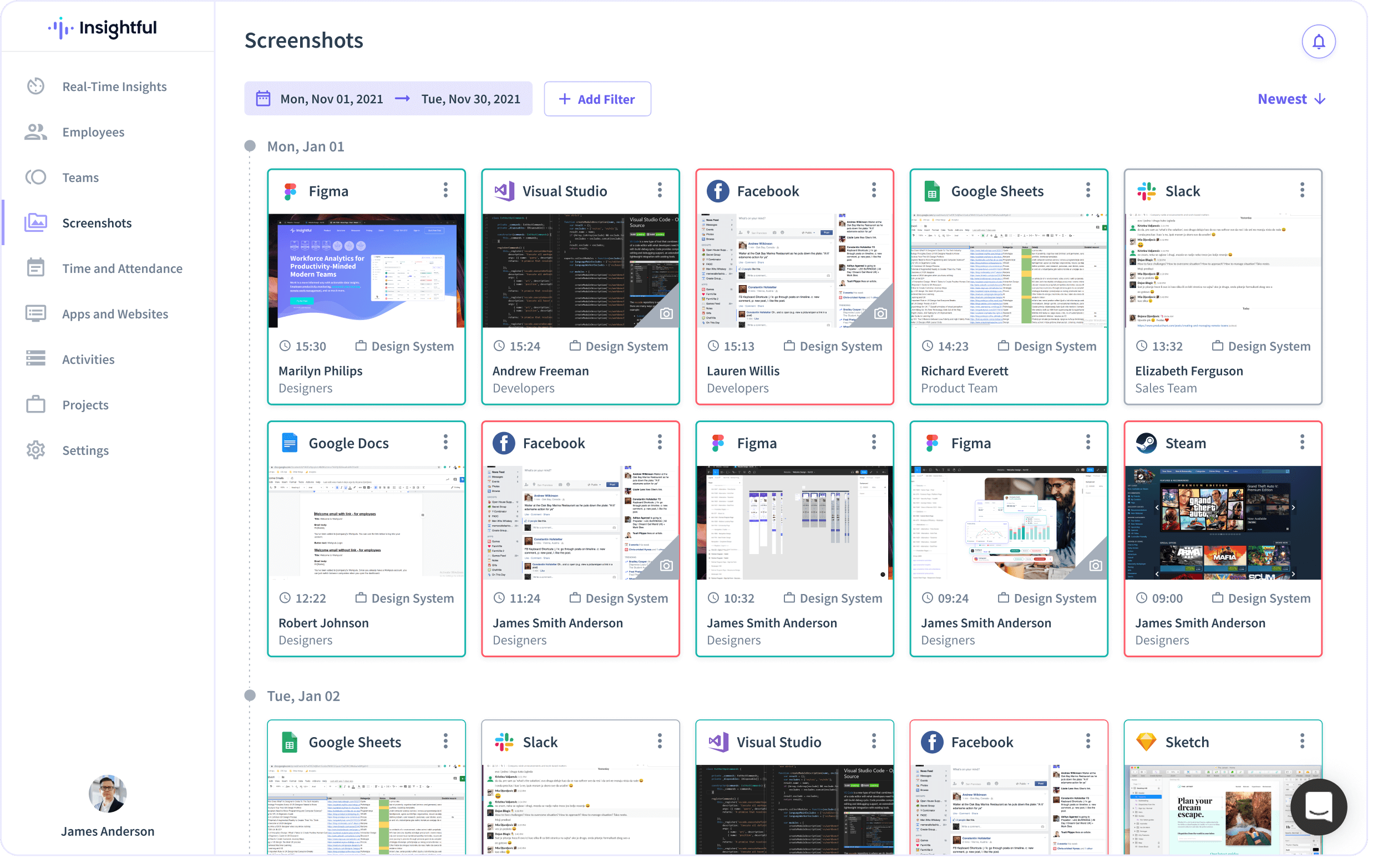Image resolution: width=1378 pixels, height=868 pixels.
Task: Click the Google Sheets icon on Richard Everett's card
Action: [933, 191]
